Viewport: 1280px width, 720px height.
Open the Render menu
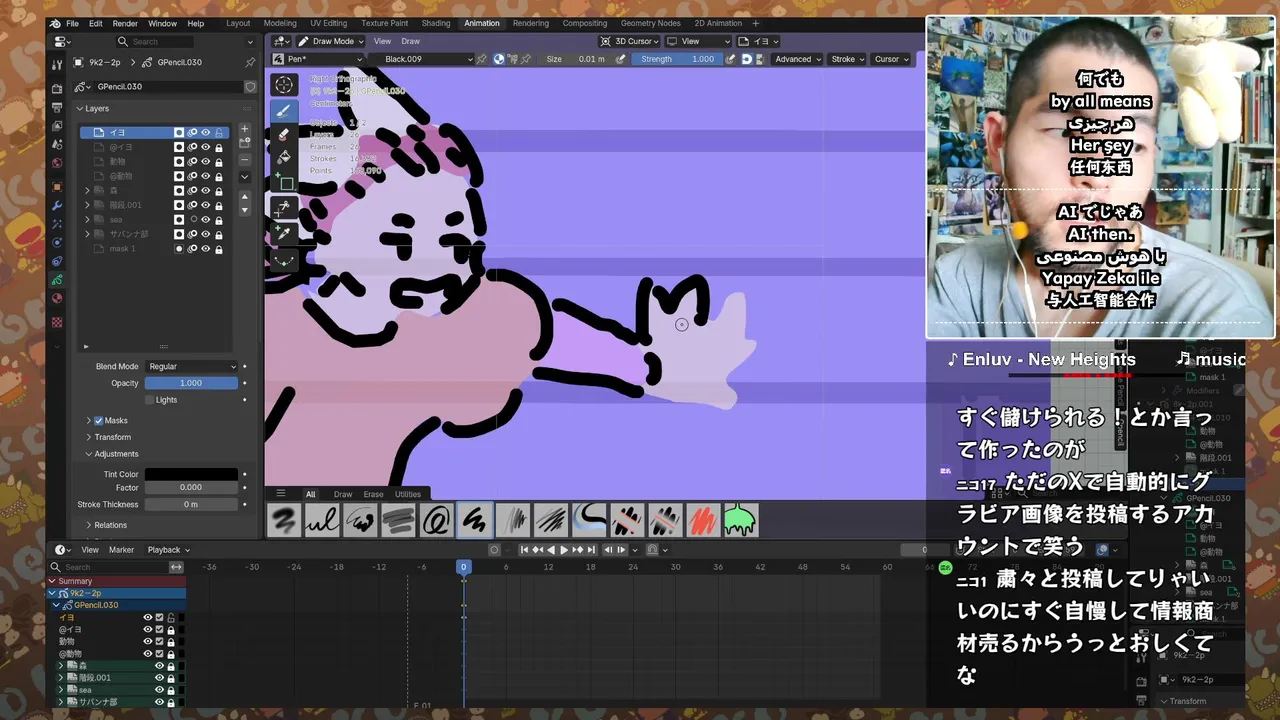pos(125,23)
